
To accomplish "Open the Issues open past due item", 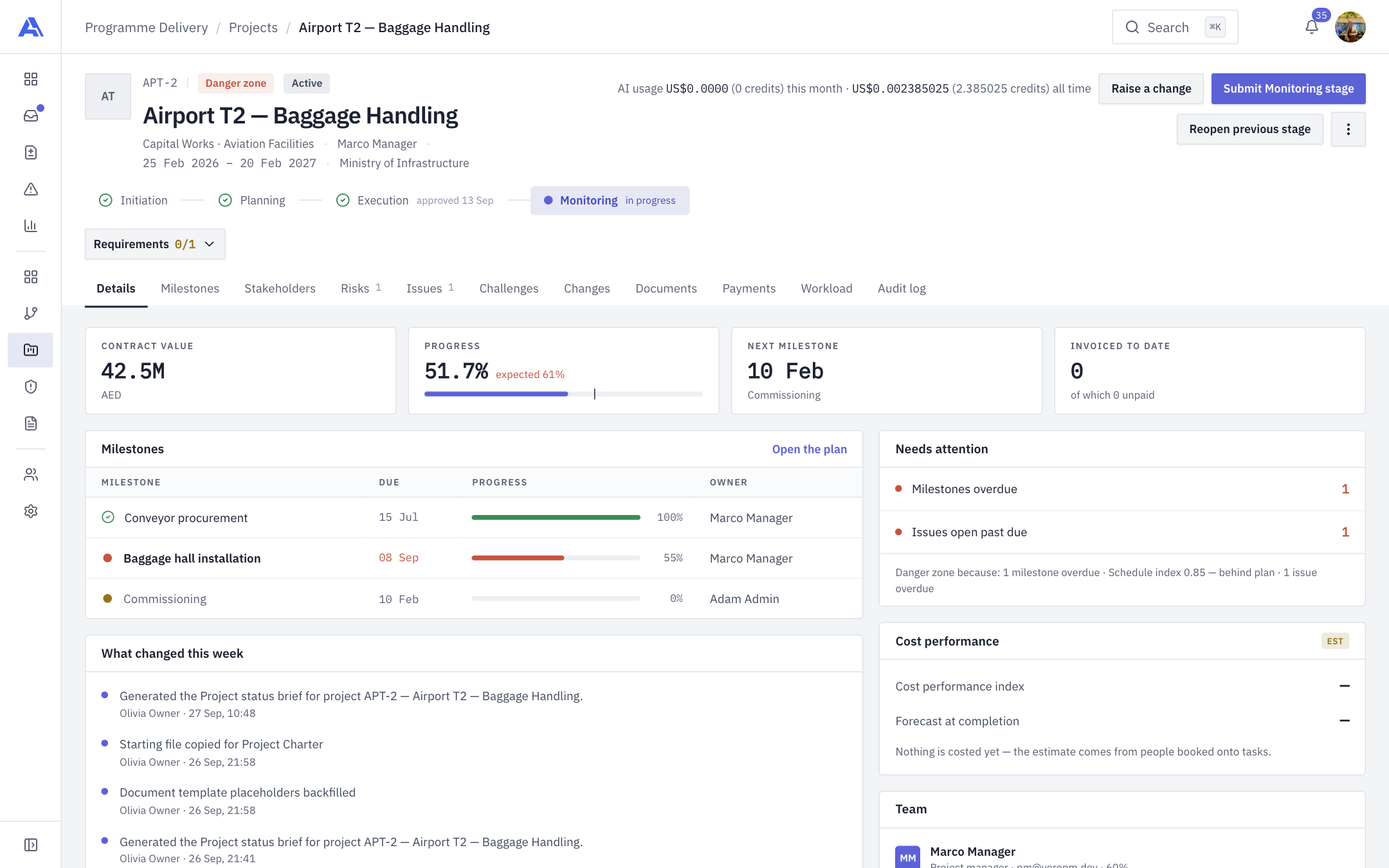I will 1121,532.
